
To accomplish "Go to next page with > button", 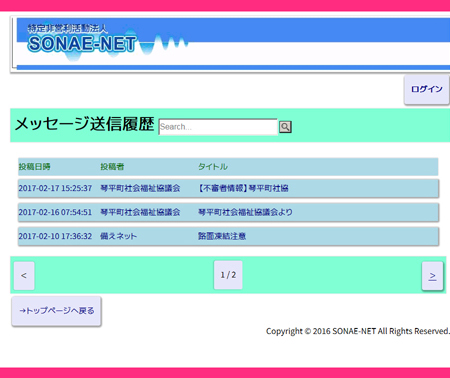I will coord(432,276).
